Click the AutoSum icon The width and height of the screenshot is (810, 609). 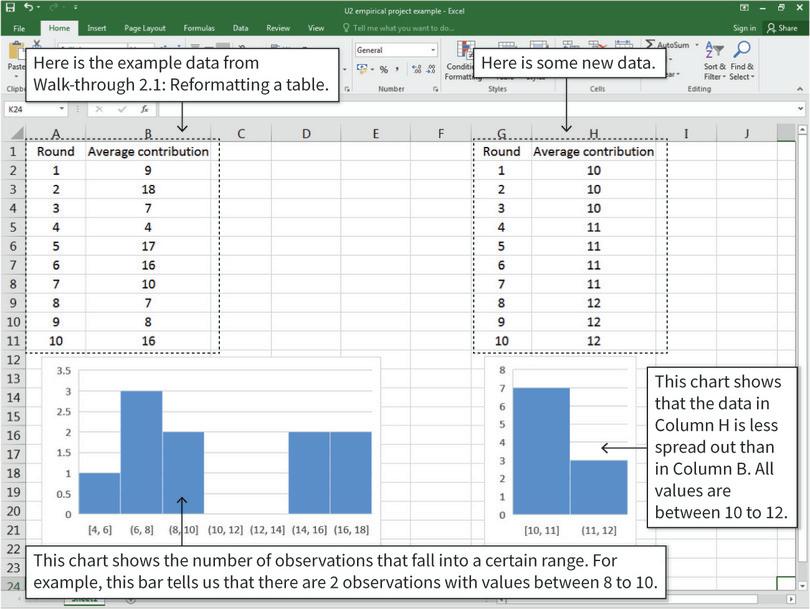pos(652,44)
